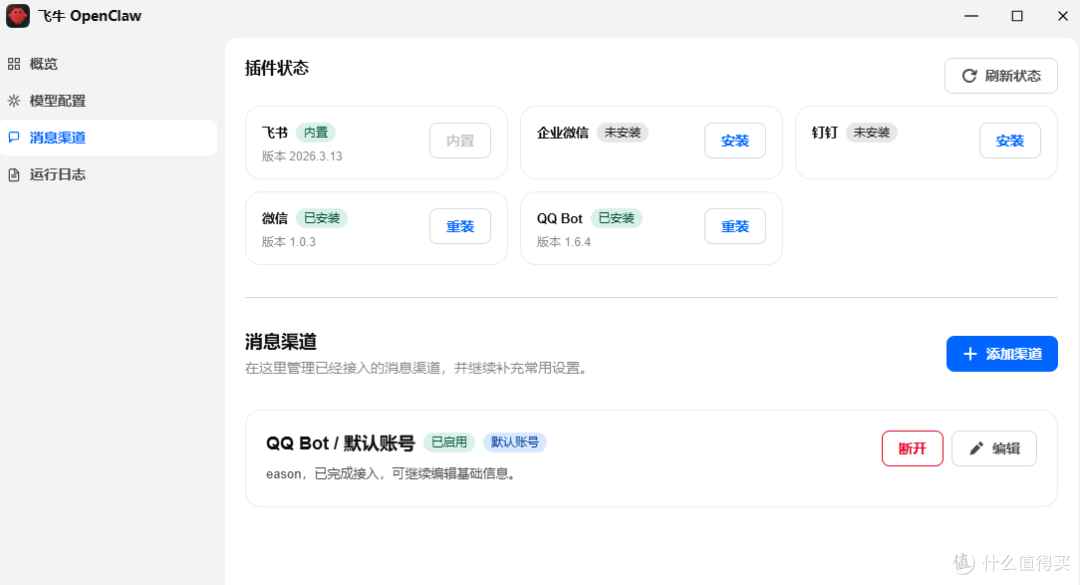Install the 企业微信 plugin
This screenshot has width=1080, height=585.
[735, 141]
